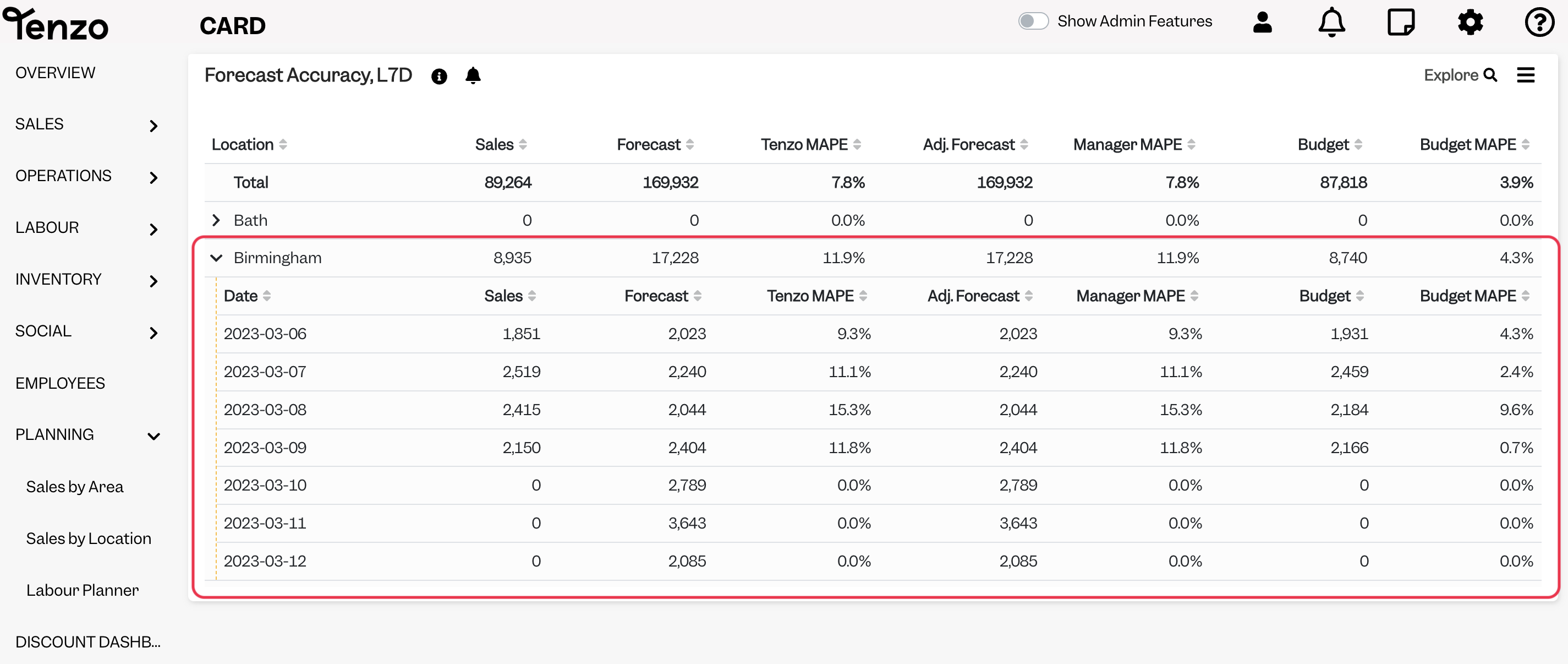Open the sticky note icon
1568x664 pixels.
[1401, 22]
